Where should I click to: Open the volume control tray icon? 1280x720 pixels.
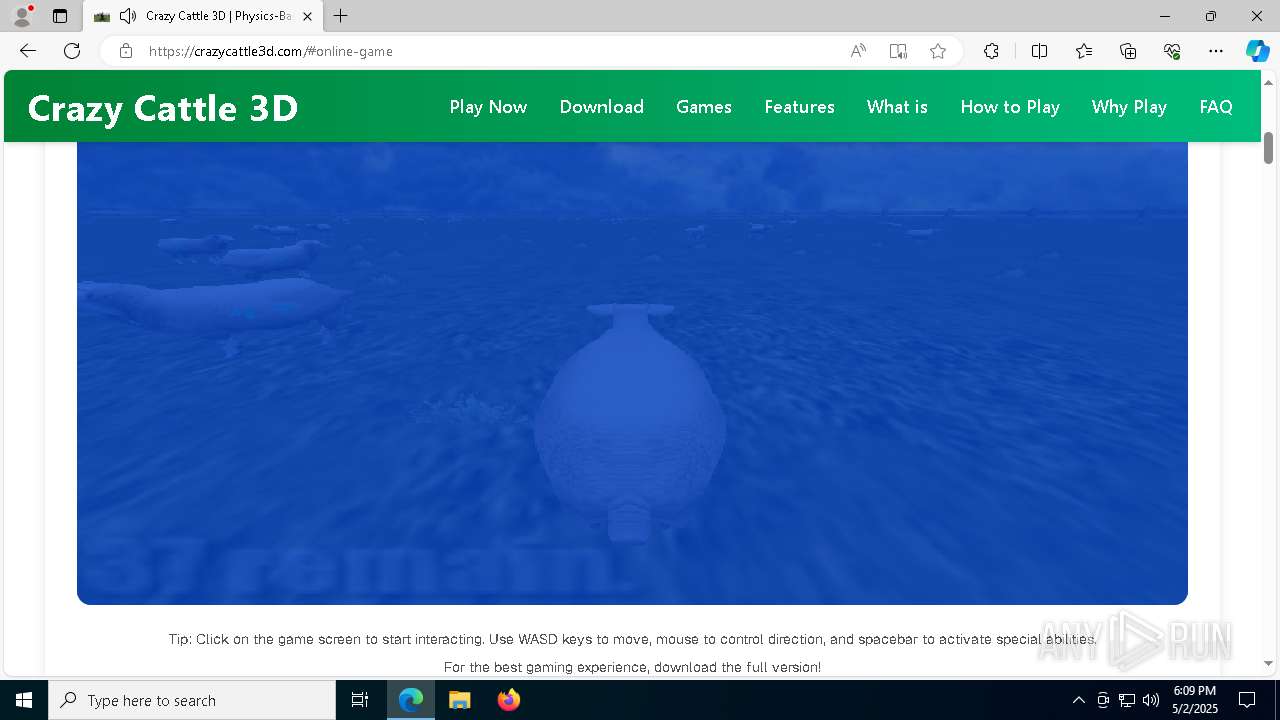point(1151,700)
